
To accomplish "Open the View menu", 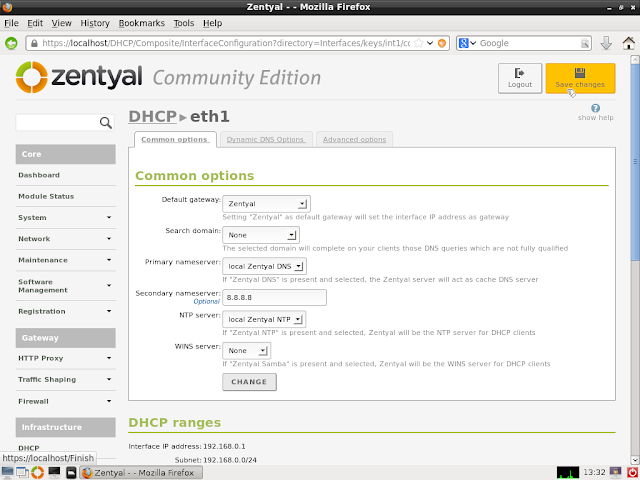I will [62, 23].
